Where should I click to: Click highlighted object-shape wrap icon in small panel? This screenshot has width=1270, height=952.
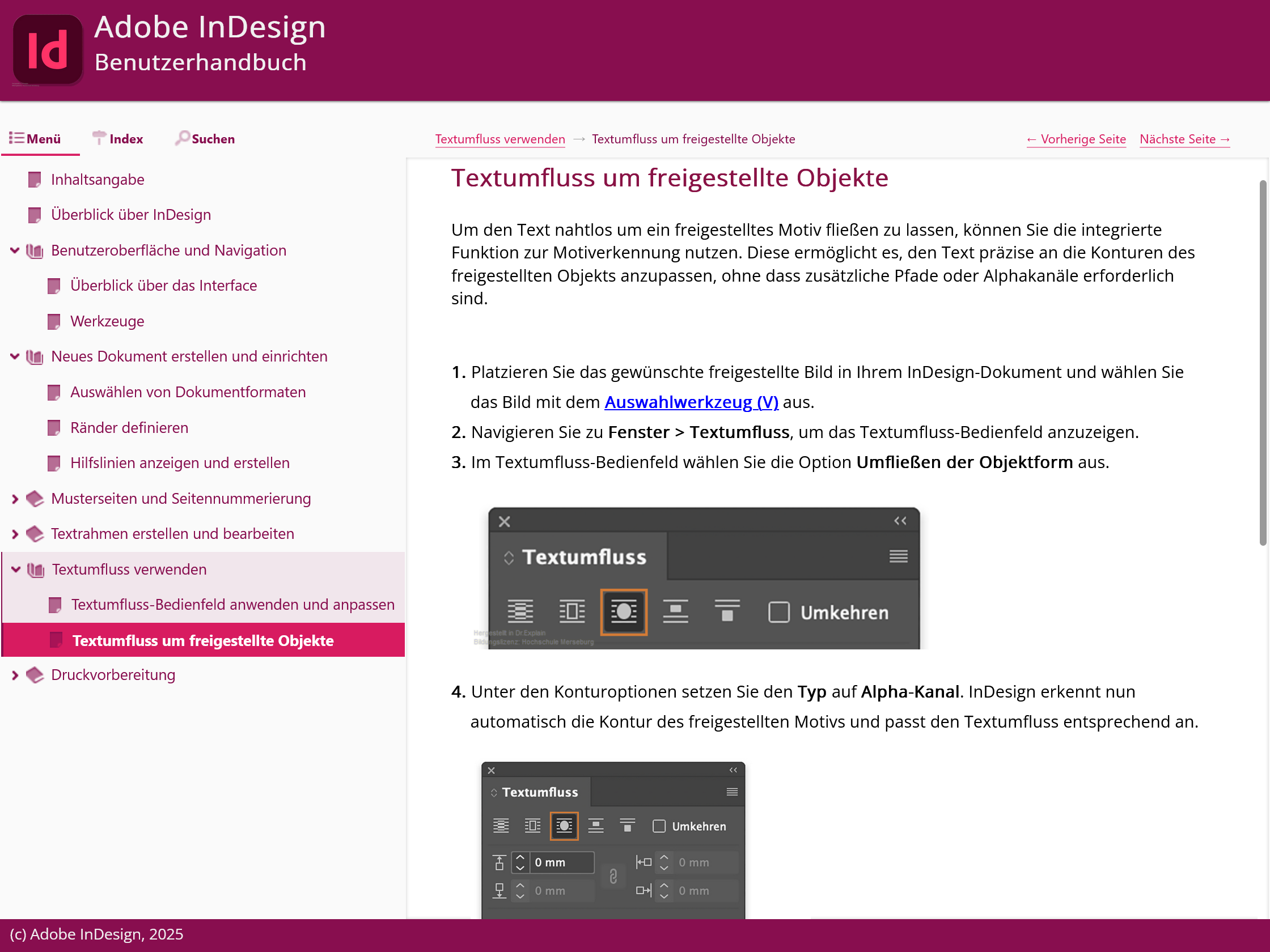[564, 826]
